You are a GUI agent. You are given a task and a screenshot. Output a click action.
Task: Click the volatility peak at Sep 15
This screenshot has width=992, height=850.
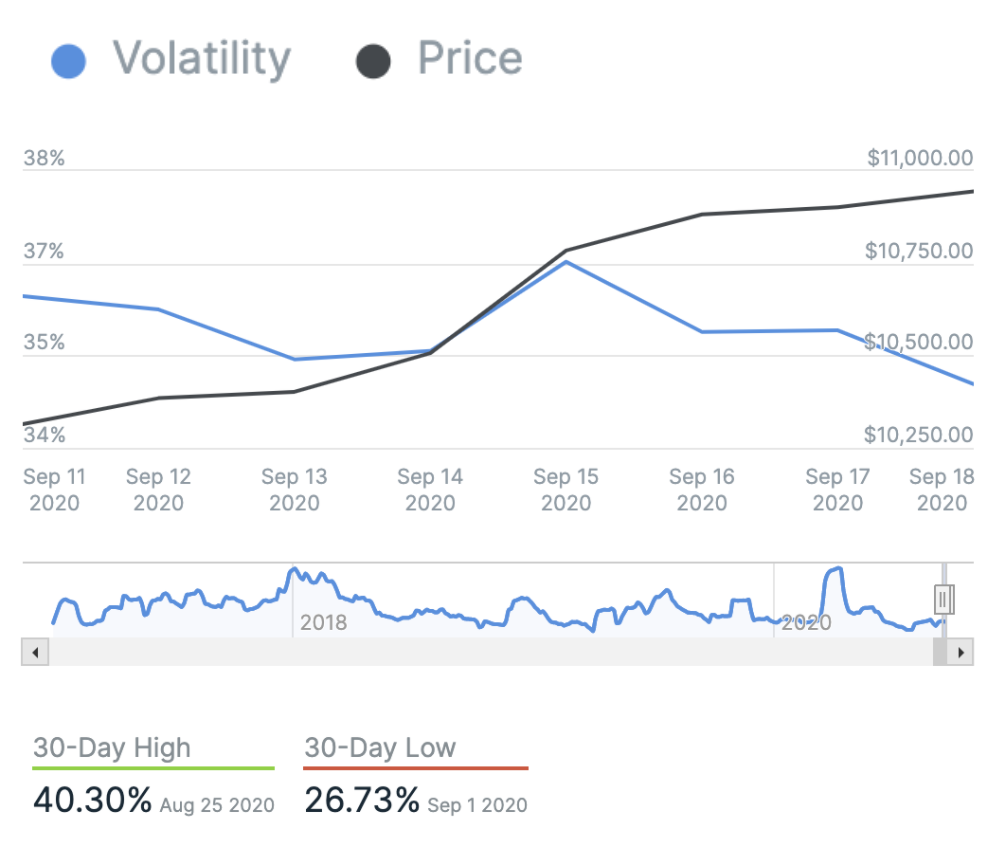click(x=566, y=262)
